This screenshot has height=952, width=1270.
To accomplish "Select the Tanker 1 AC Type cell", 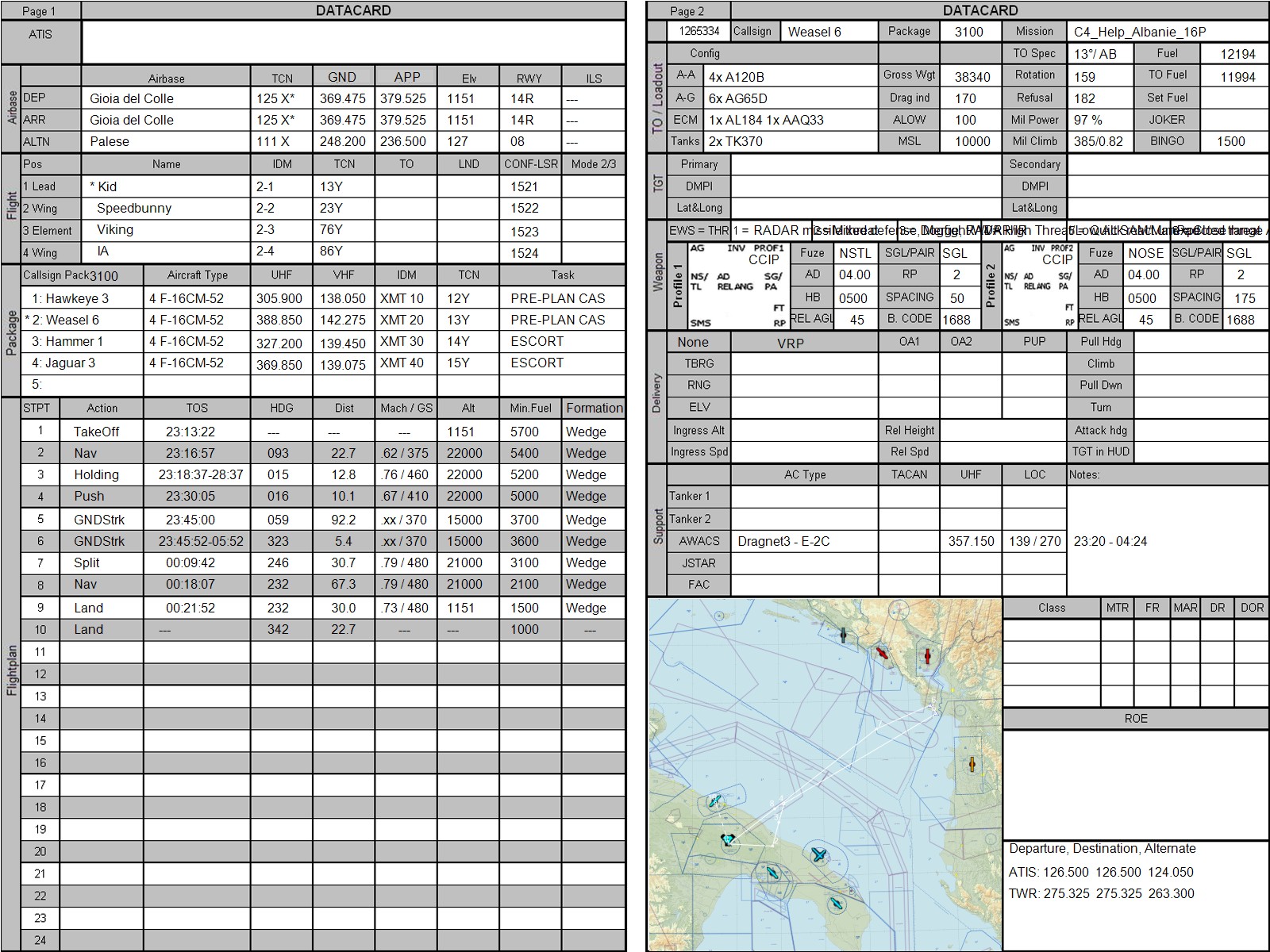I will [x=804, y=497].
